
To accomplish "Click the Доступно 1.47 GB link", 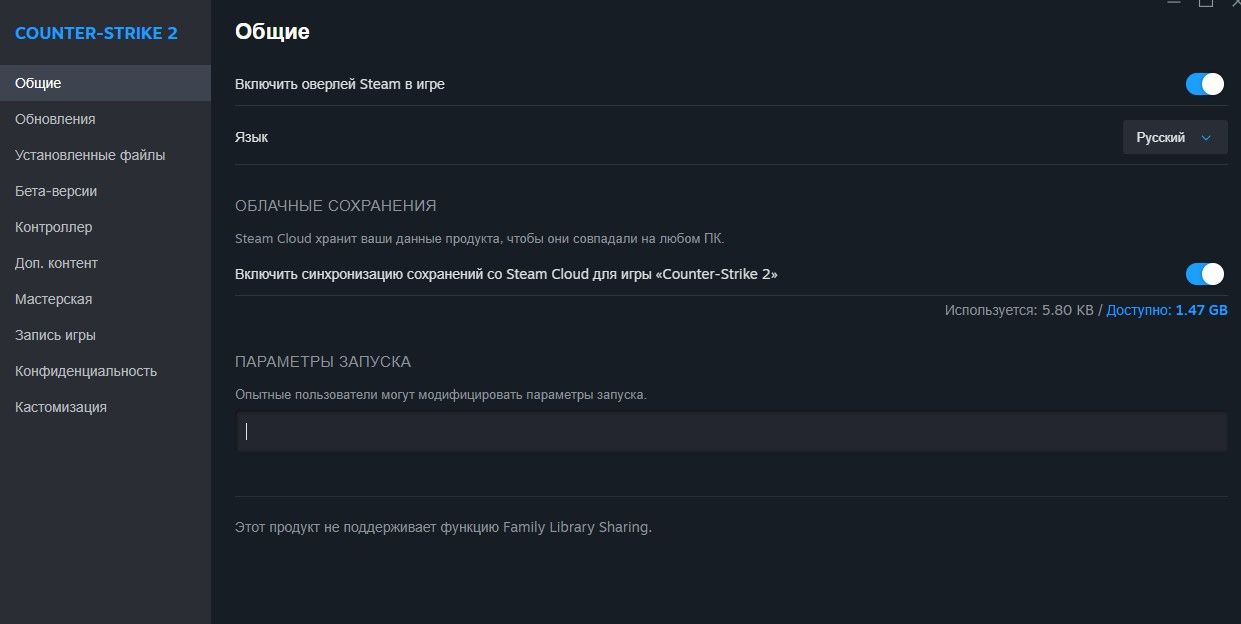I will (1167, 311).
